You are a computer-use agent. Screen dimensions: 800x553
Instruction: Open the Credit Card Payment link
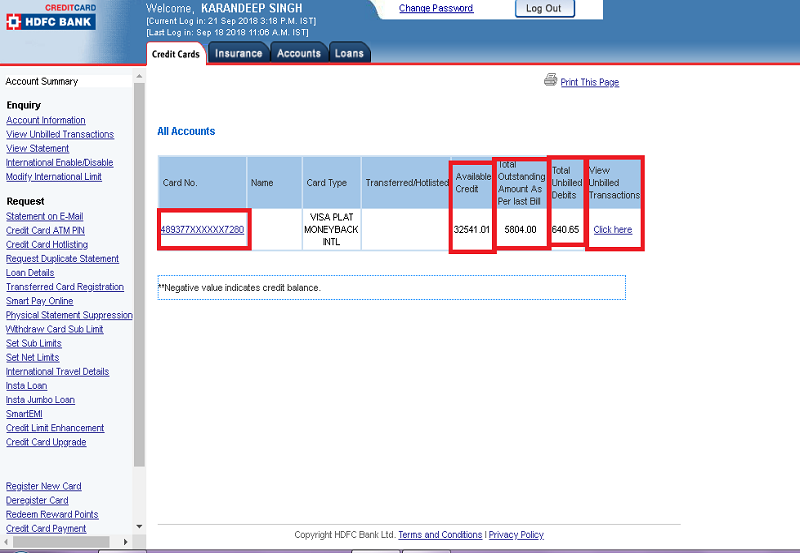click(x=46, y=529)
